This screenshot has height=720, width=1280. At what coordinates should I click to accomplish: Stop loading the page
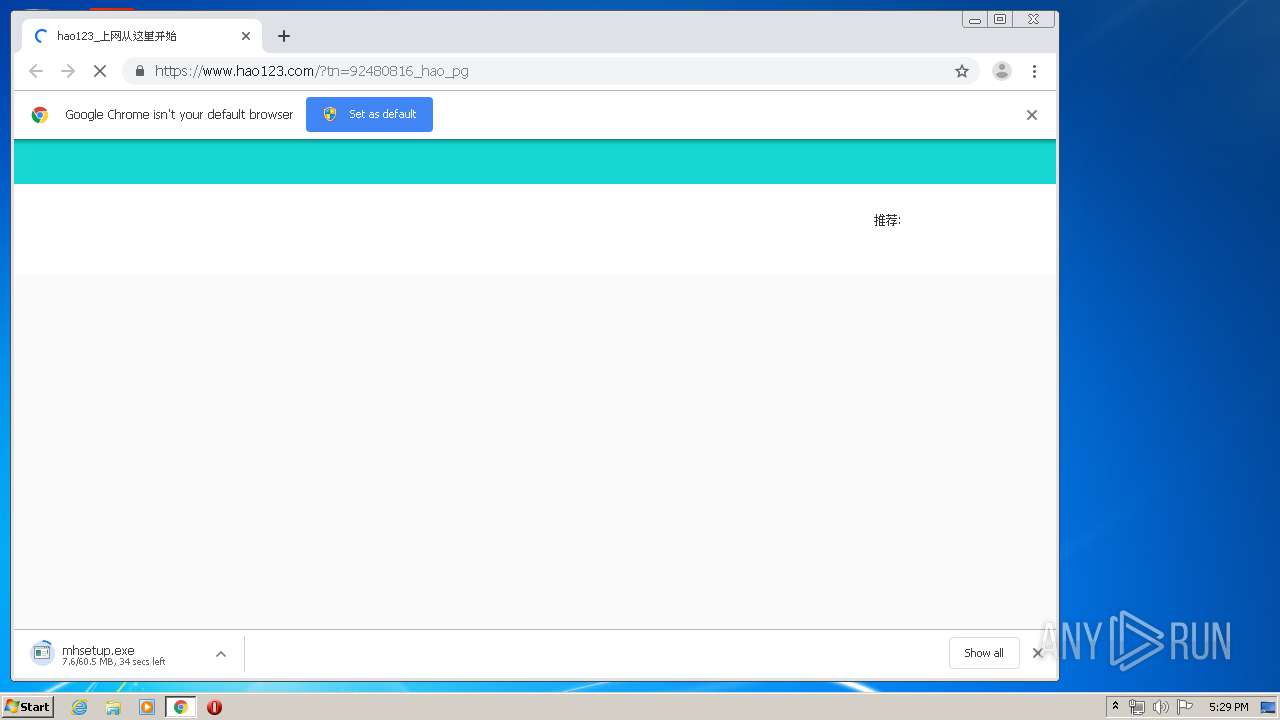(x=100, y=71)
